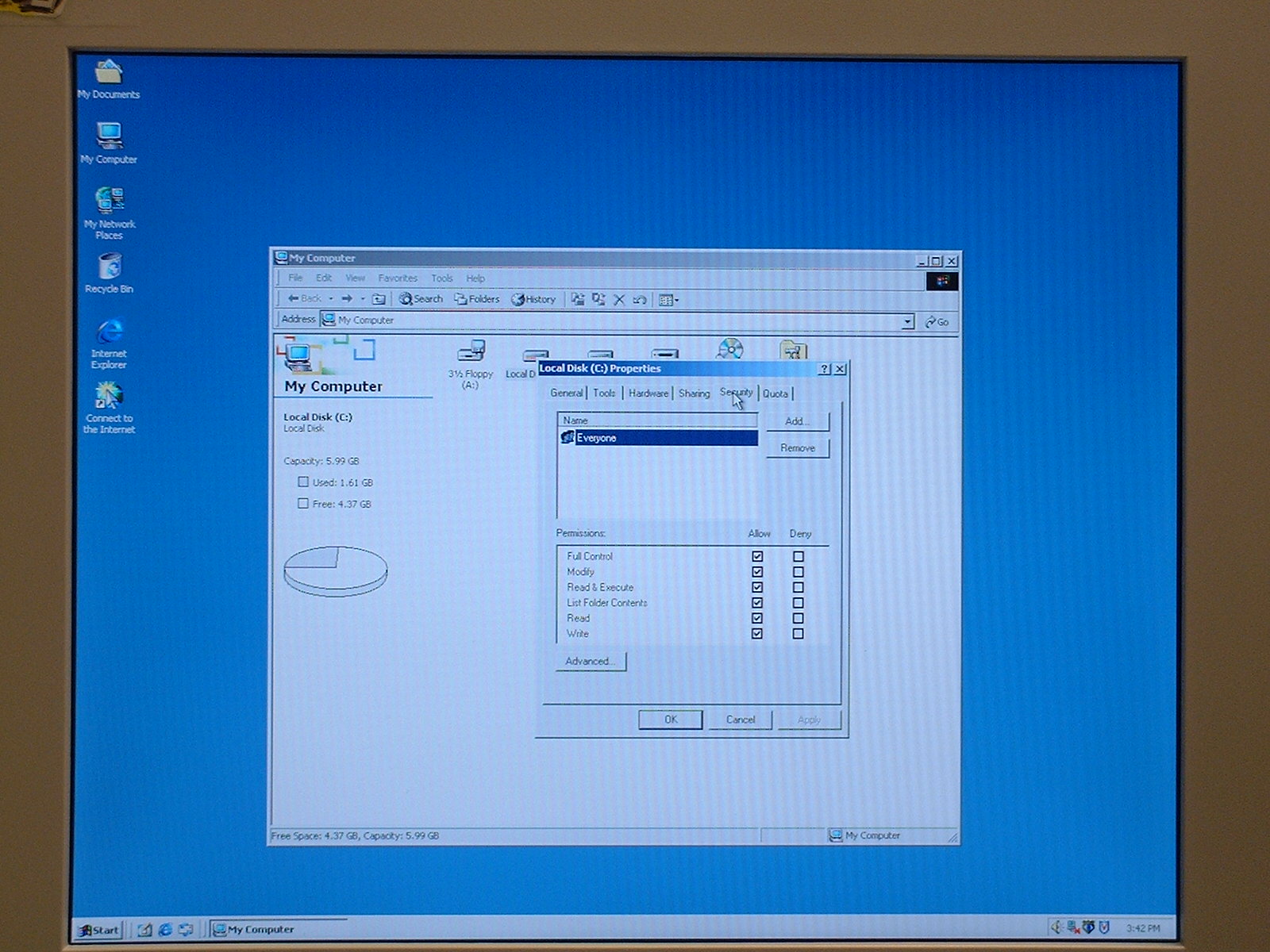Viewport: 1270px width, 952px height.
Task: Switch to the General tab
Action: pos(566,393)
